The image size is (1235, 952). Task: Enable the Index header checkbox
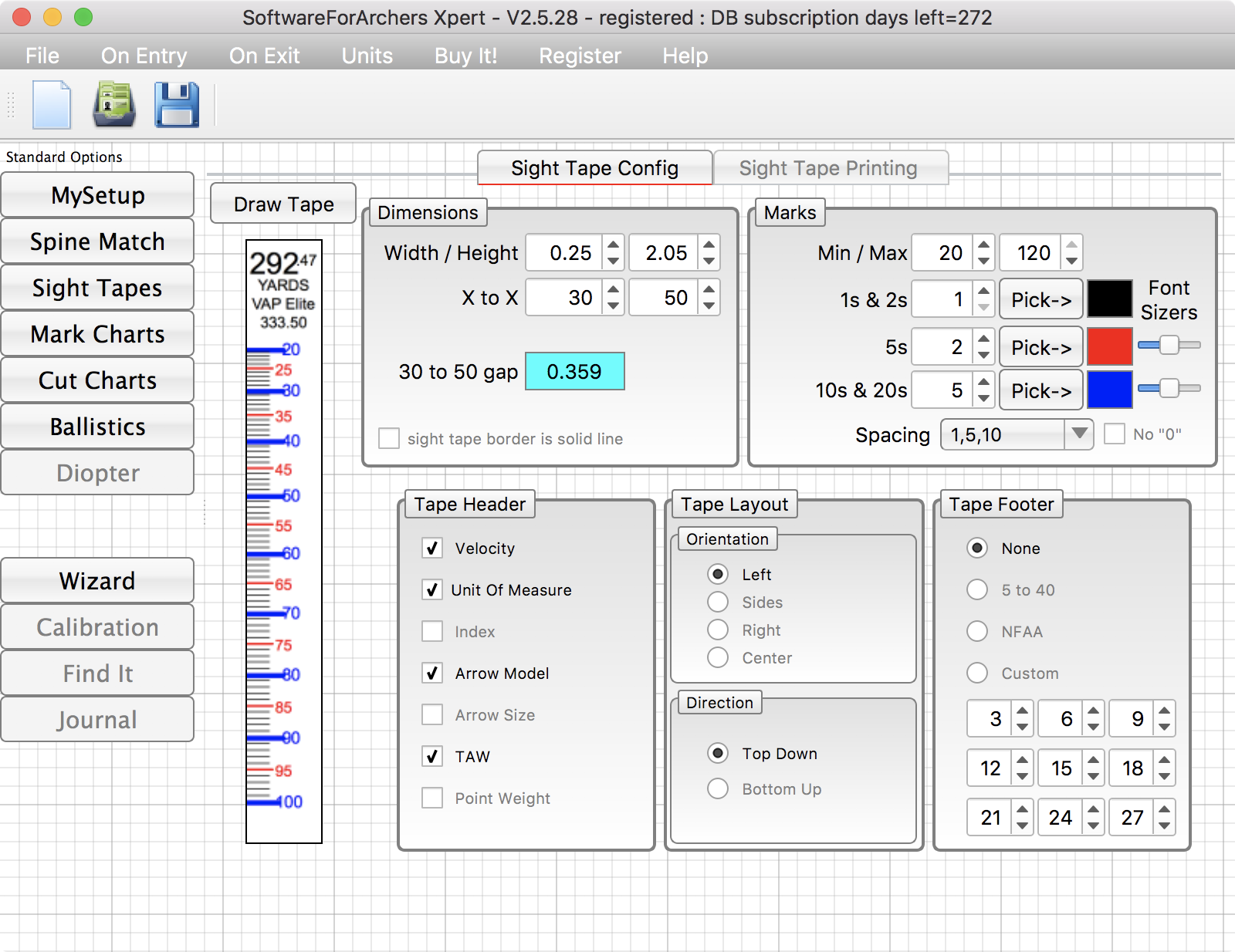click(432, 632)
